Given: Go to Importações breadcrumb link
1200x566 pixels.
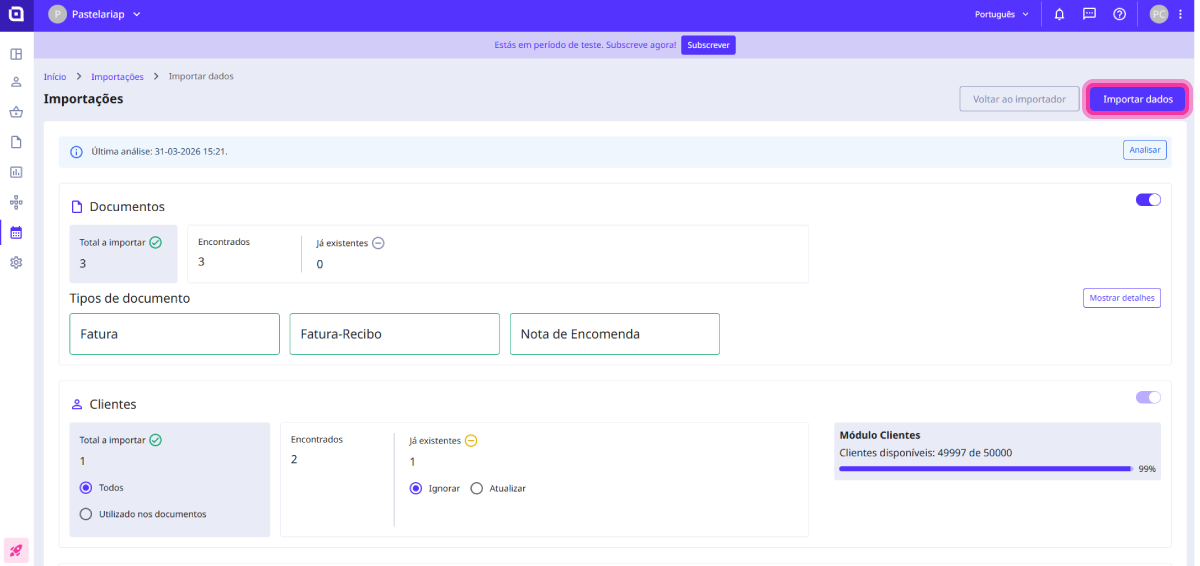Looking at the screenshot, I should tap(117, 76).
